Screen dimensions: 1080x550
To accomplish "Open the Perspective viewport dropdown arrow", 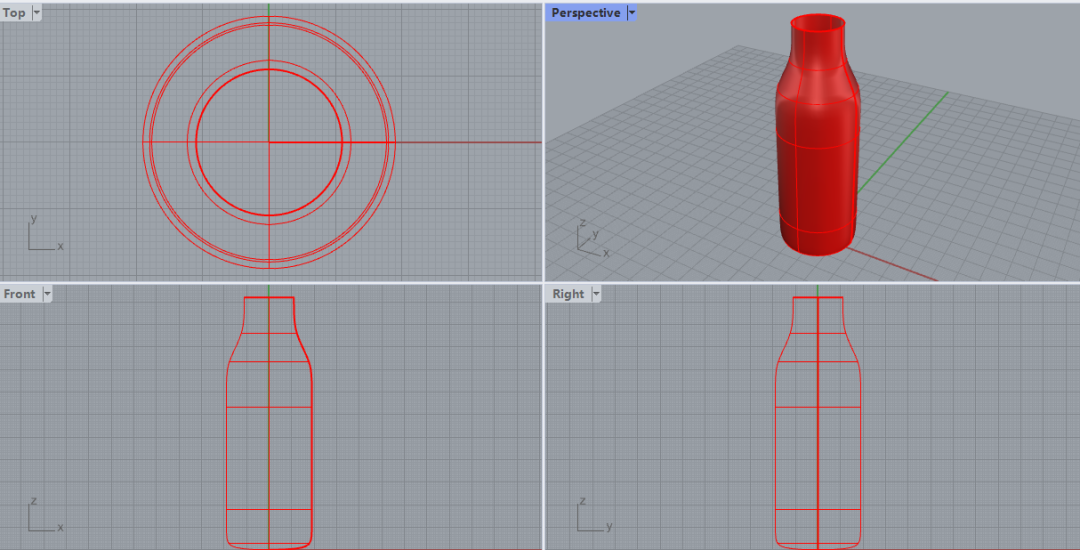I will click(x=631, y=13).
